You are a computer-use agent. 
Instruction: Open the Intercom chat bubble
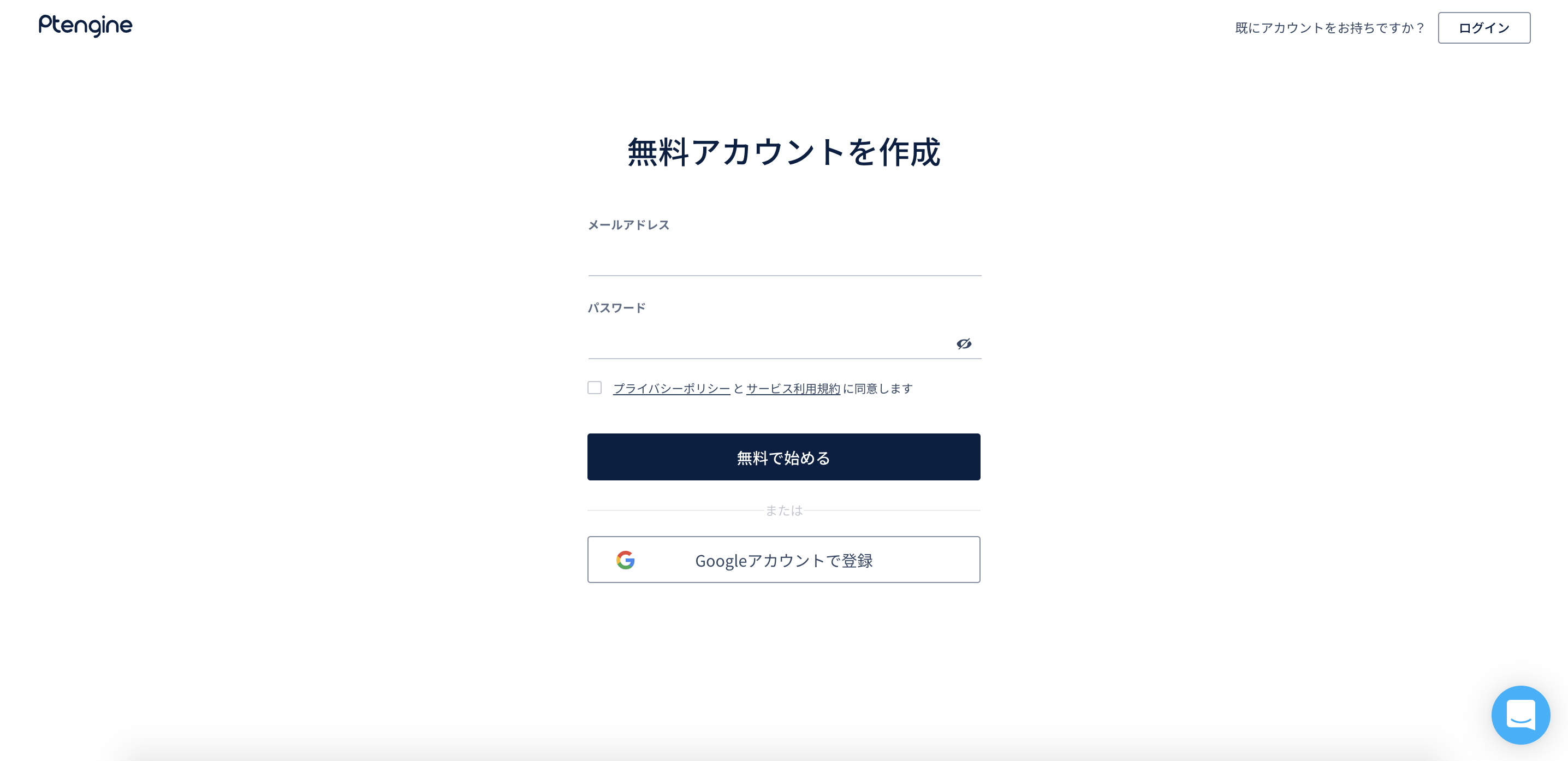point(1521,715)
